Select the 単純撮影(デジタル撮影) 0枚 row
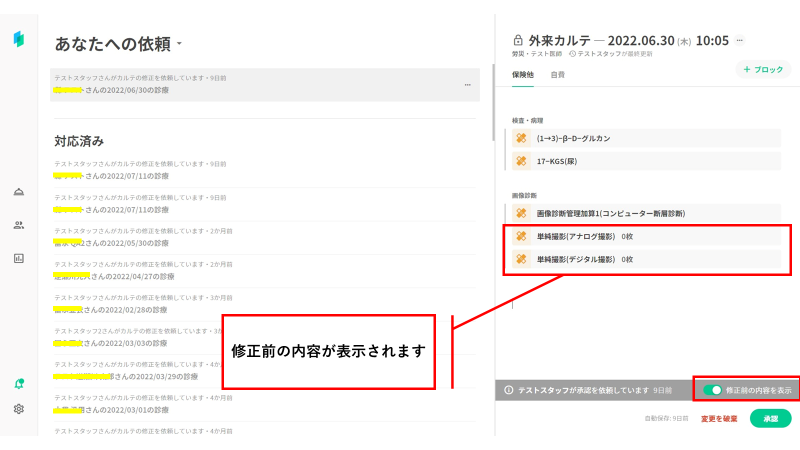This screenshot has height=450, width=800. [x=646, y=259]
